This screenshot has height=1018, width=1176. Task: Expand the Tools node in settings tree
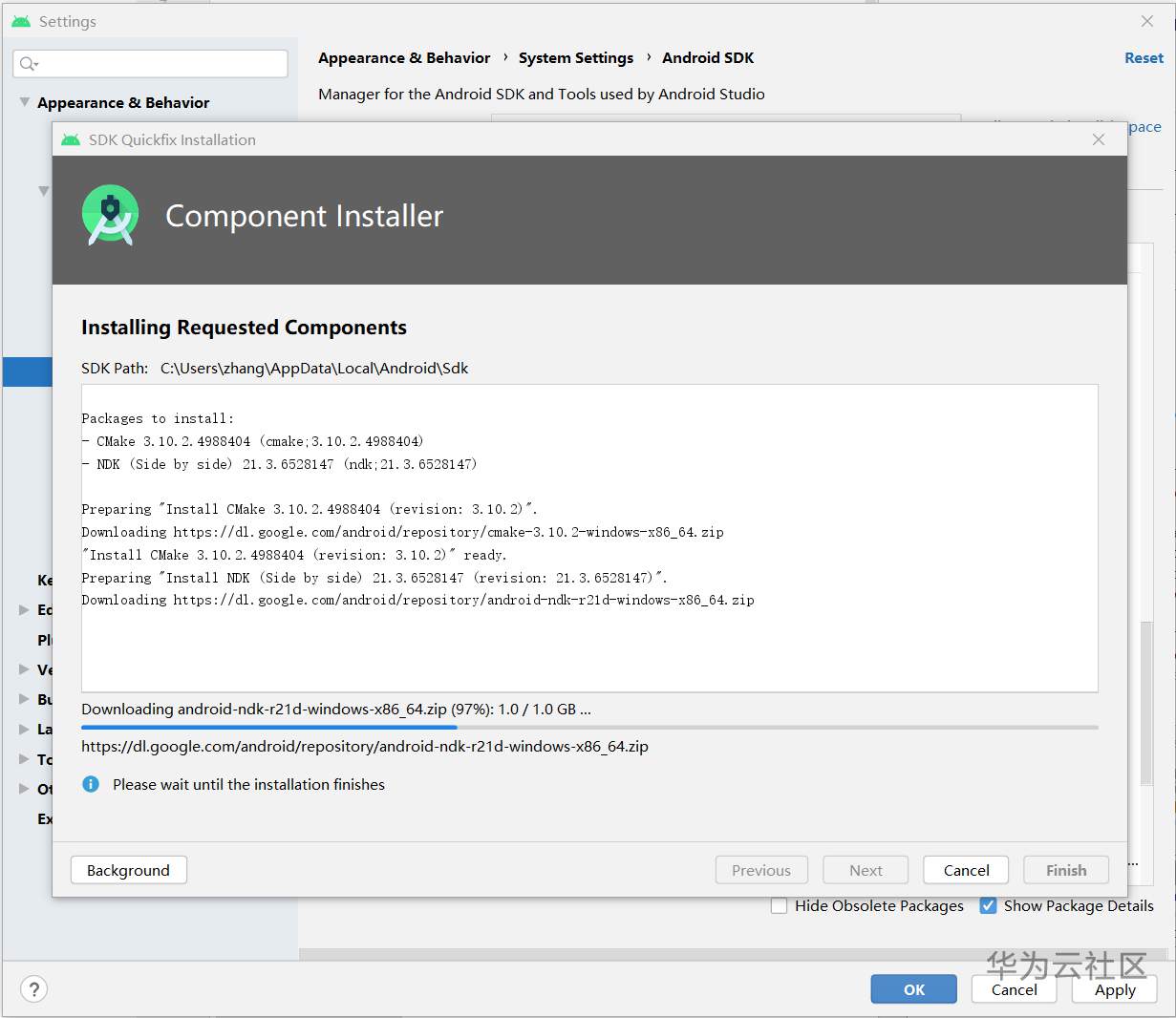[24, 759]
